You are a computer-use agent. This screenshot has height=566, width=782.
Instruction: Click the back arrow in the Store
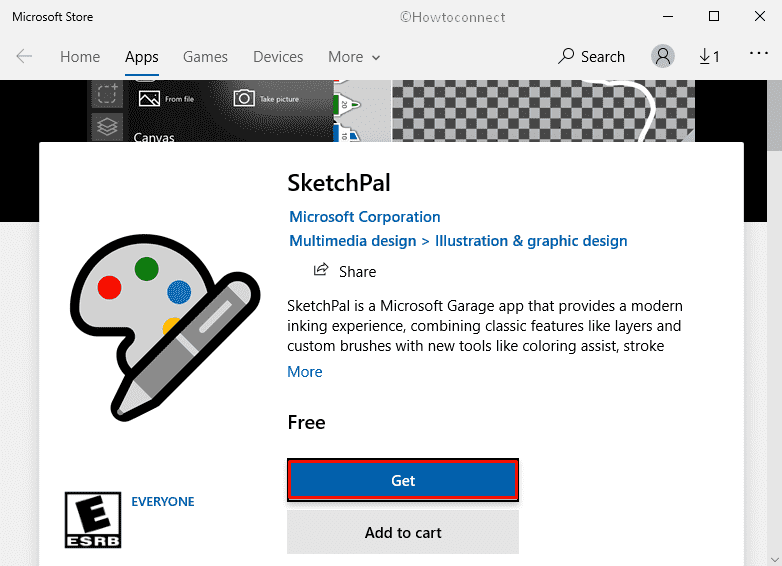[x=24, y=57]
